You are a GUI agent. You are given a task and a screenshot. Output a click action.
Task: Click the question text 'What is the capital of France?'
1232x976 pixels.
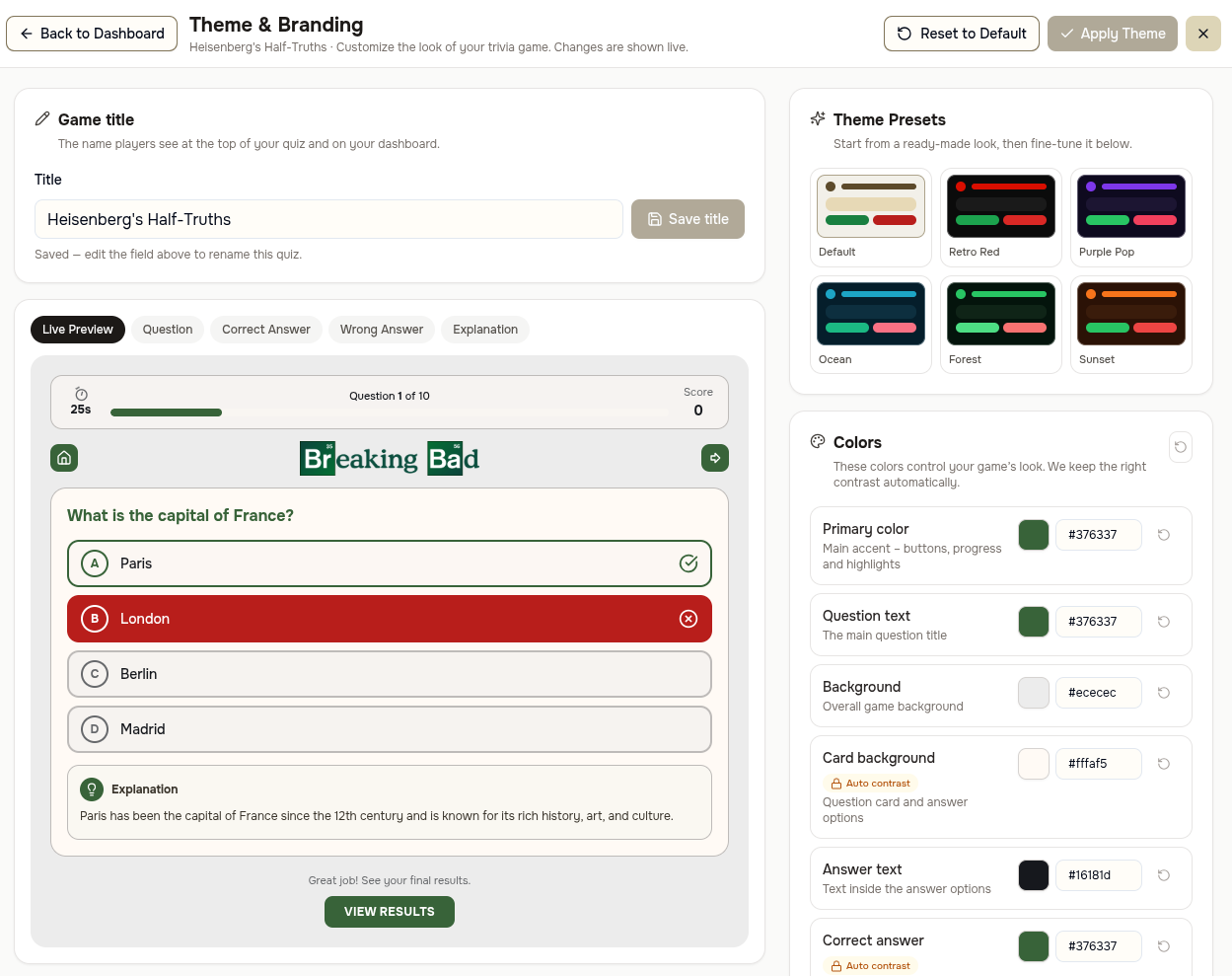click(x=181, y=515)
